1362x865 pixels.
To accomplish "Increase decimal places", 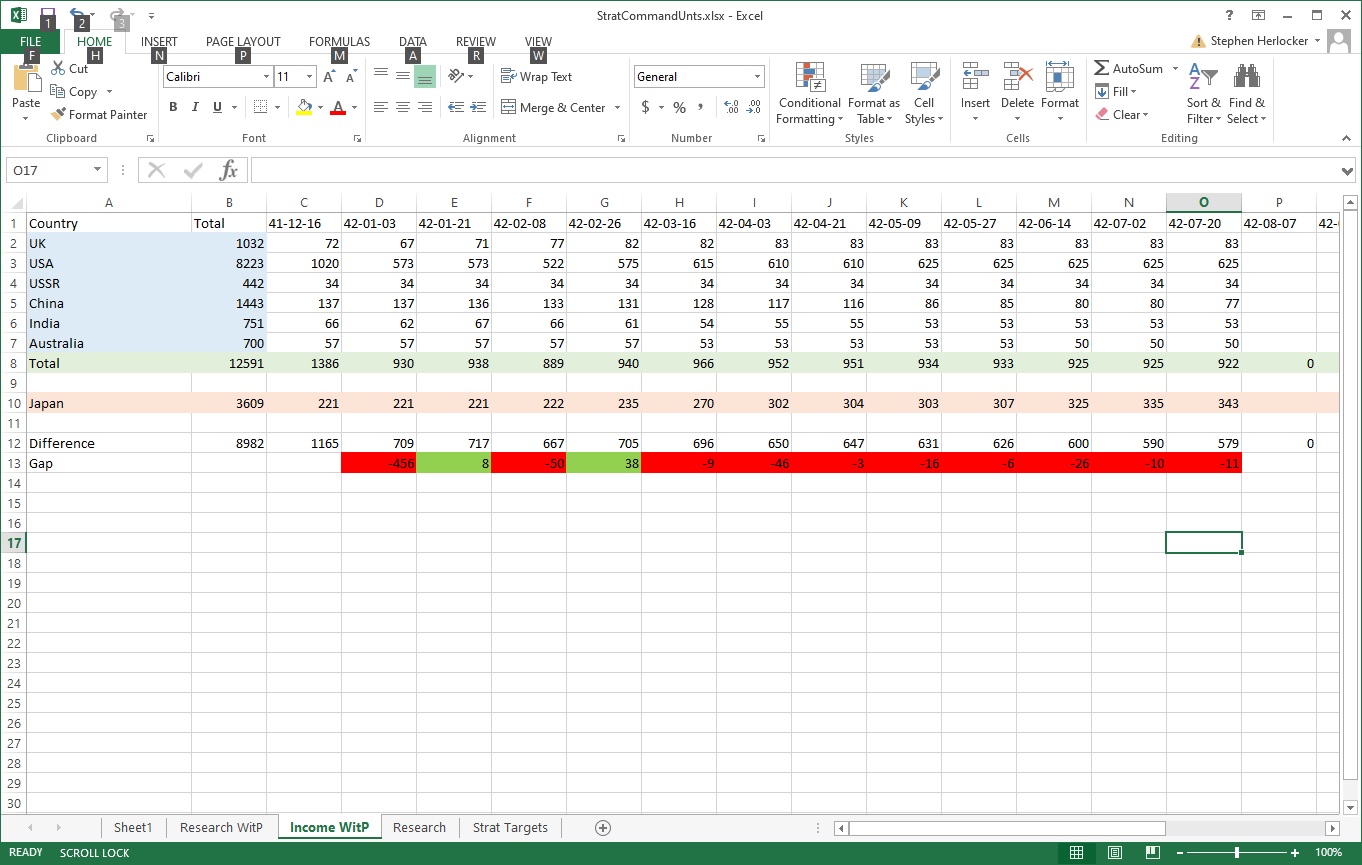I will click(731, 107).
